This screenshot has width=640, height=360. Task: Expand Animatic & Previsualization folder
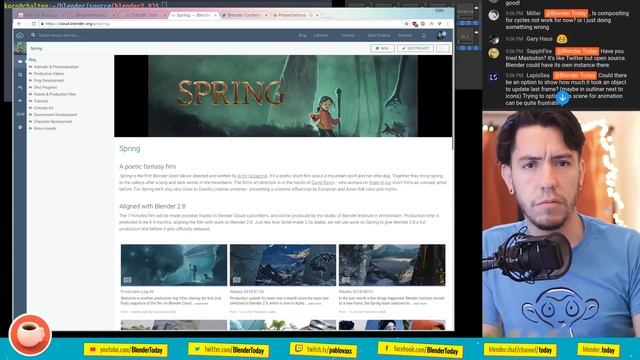56,67
